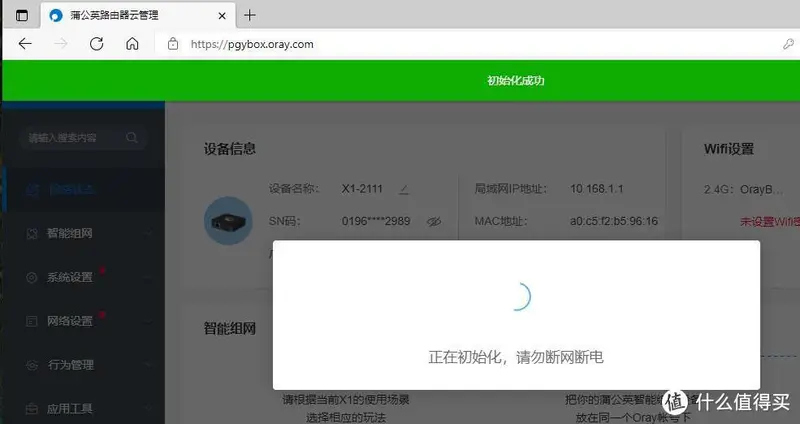800x424 pixels.
Task: Click the 设备信息 section heading
Action: tap(230, 149)
